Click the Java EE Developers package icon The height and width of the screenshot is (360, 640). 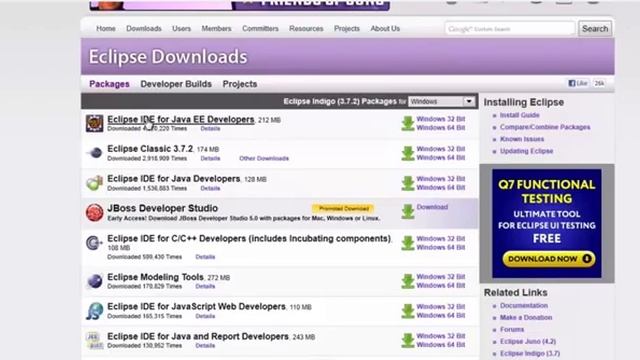(x=94, y=123)
